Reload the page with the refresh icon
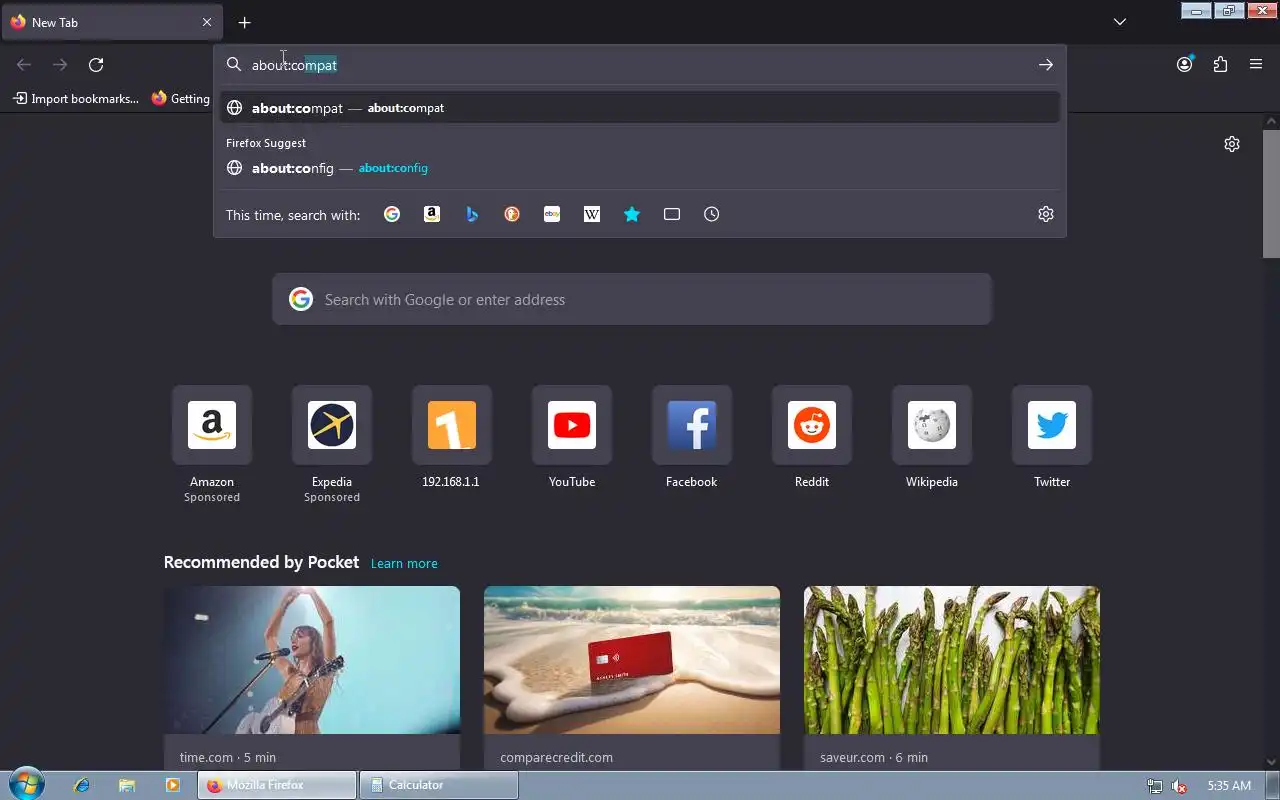 (x=96, y=65)
